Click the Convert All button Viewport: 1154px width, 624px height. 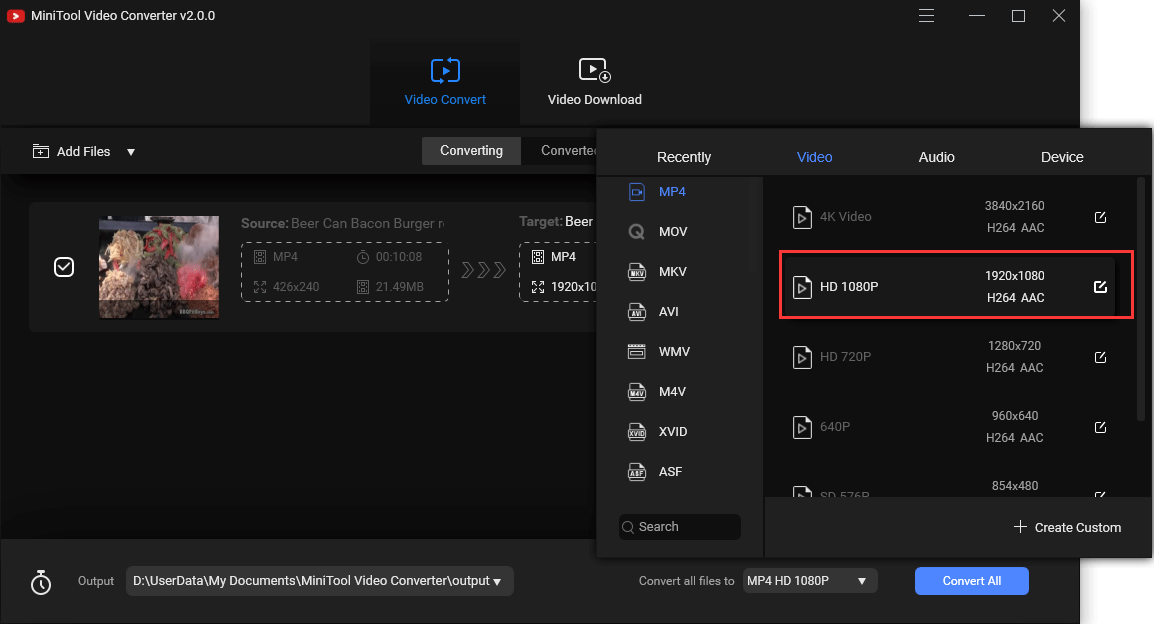tap(971, 581)
